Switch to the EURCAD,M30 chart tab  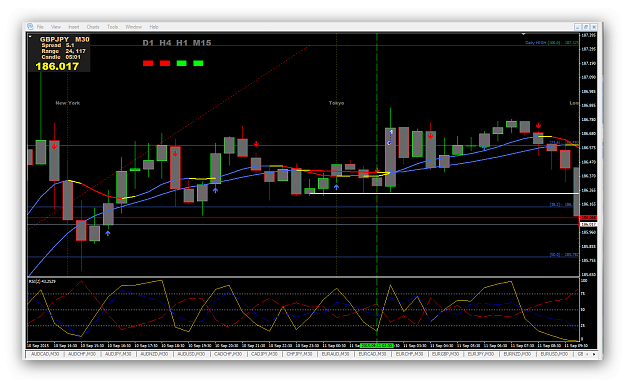[x=372, y=354]
